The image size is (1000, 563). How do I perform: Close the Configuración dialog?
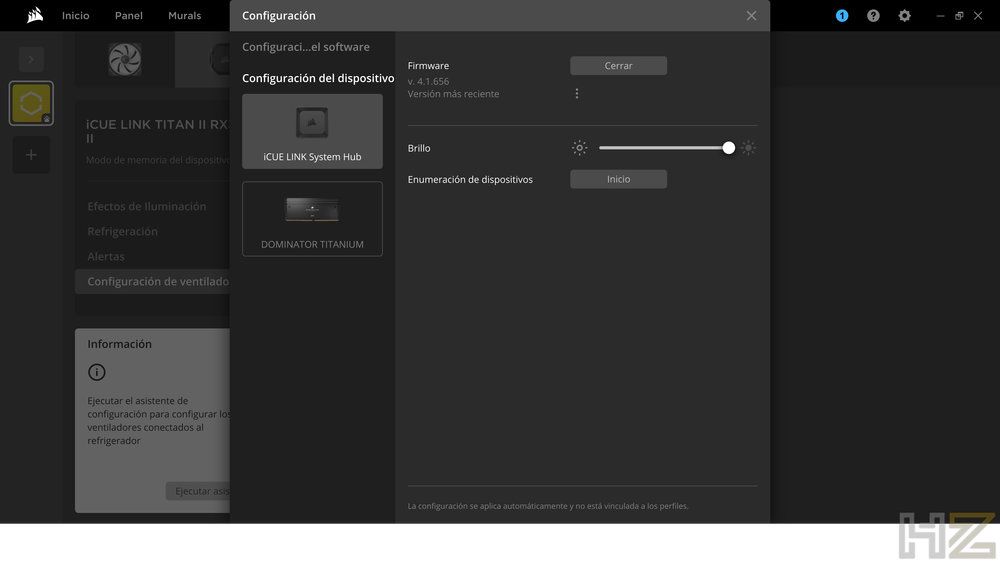751,15
